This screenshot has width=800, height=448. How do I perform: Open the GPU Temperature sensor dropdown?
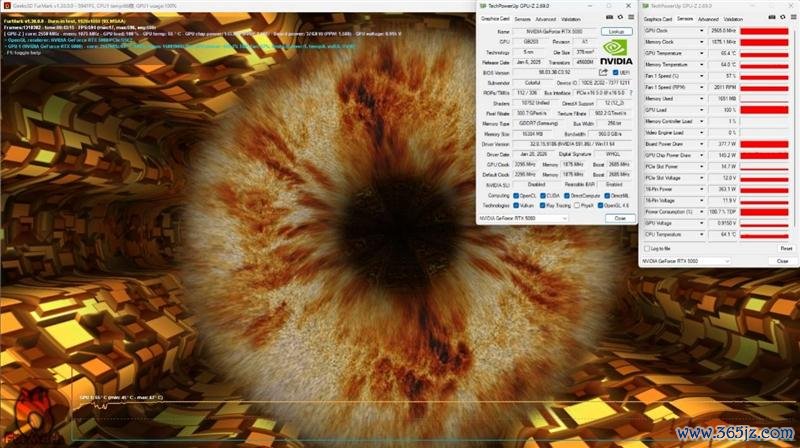[702, 54]
